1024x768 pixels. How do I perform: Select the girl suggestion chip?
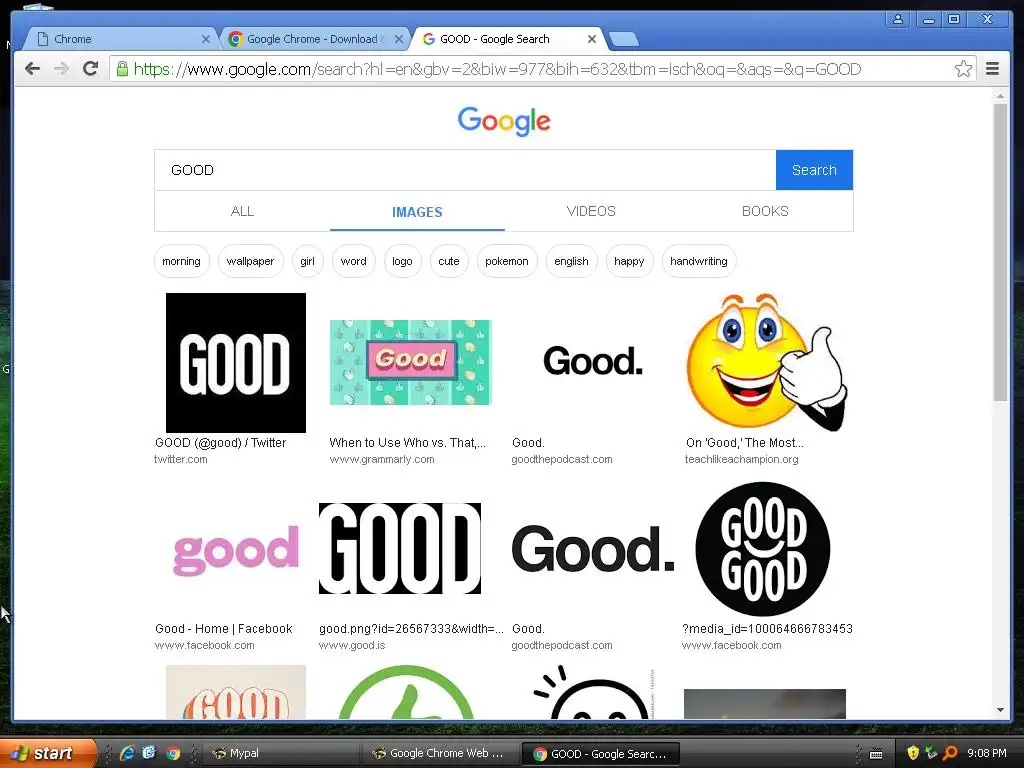coord(308,261)
